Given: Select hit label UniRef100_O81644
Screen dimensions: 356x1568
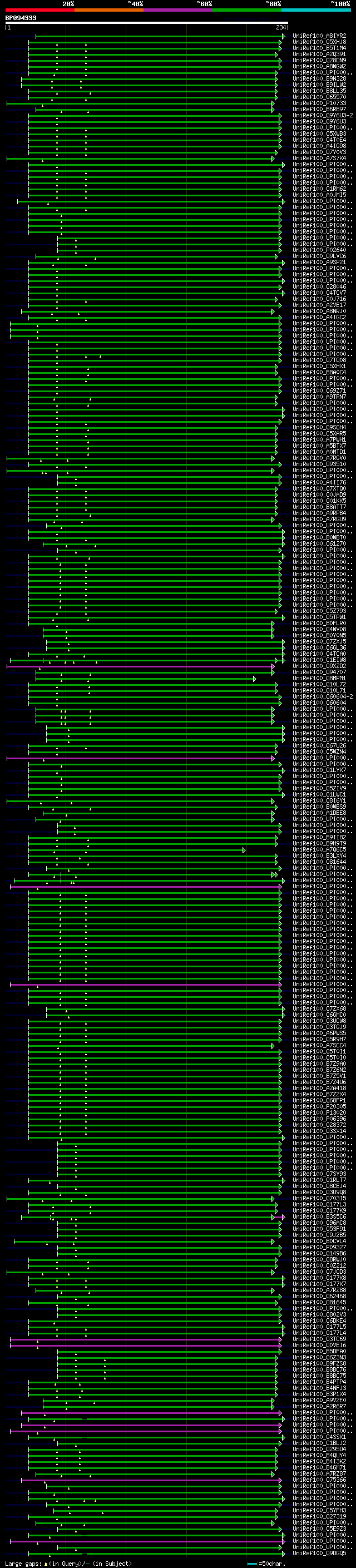Looking at the screenshot, I should [x=319, y=862].
